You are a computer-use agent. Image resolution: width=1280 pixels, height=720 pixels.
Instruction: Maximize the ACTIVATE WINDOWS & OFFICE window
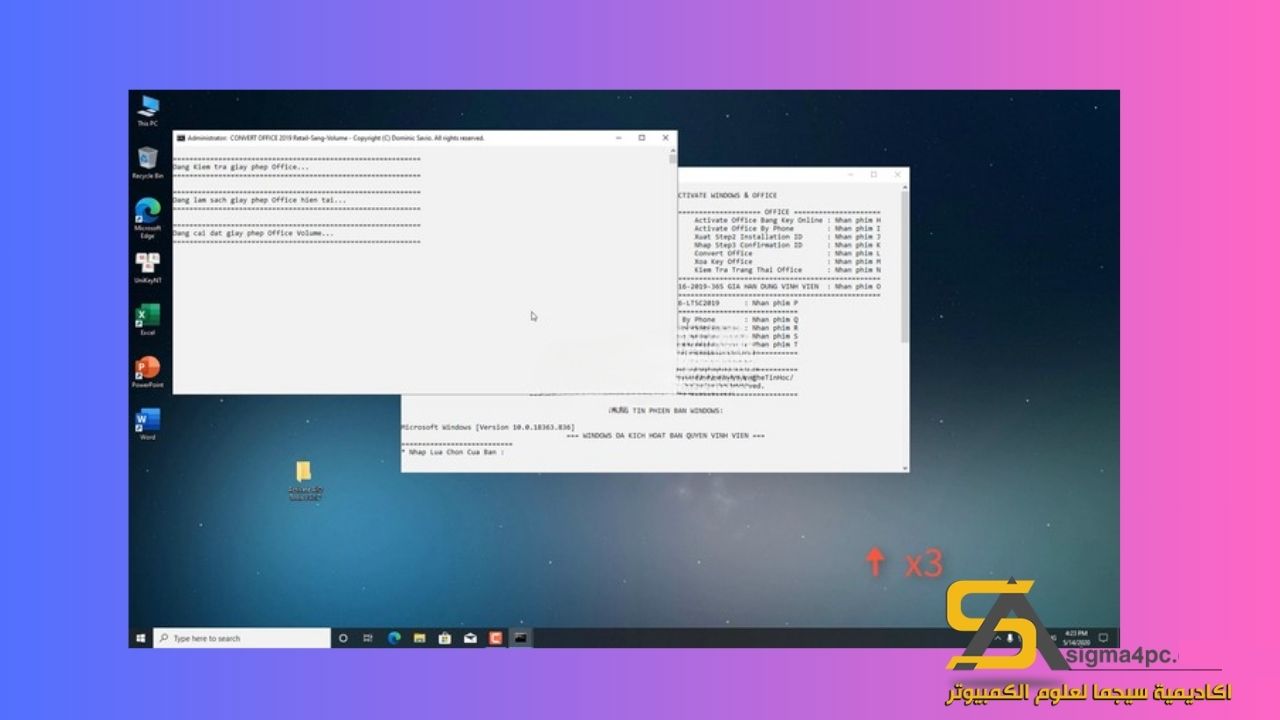pyautogui.click(x=873, y=174)
